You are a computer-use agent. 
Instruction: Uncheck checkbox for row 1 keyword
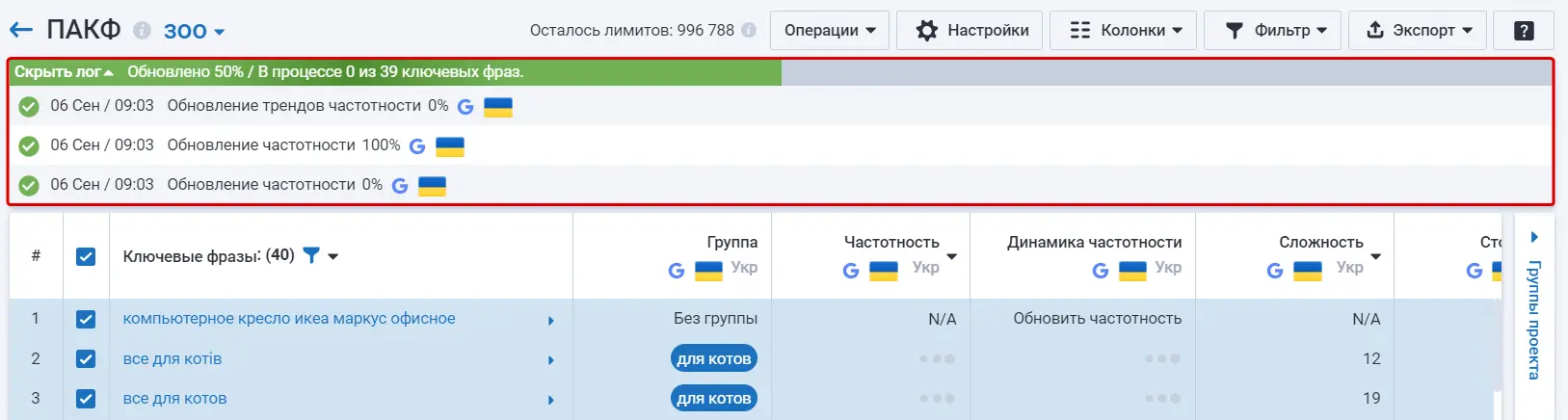click(86, 320)
